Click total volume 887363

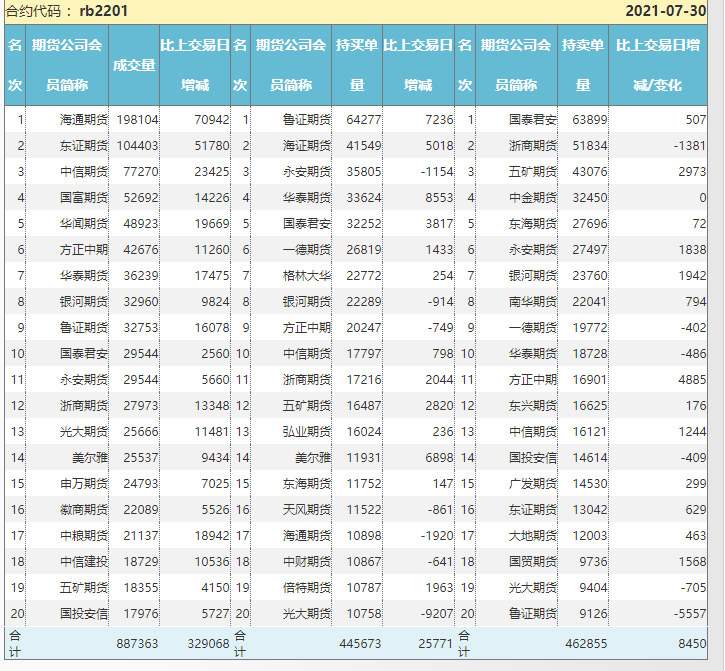point(137,644)
